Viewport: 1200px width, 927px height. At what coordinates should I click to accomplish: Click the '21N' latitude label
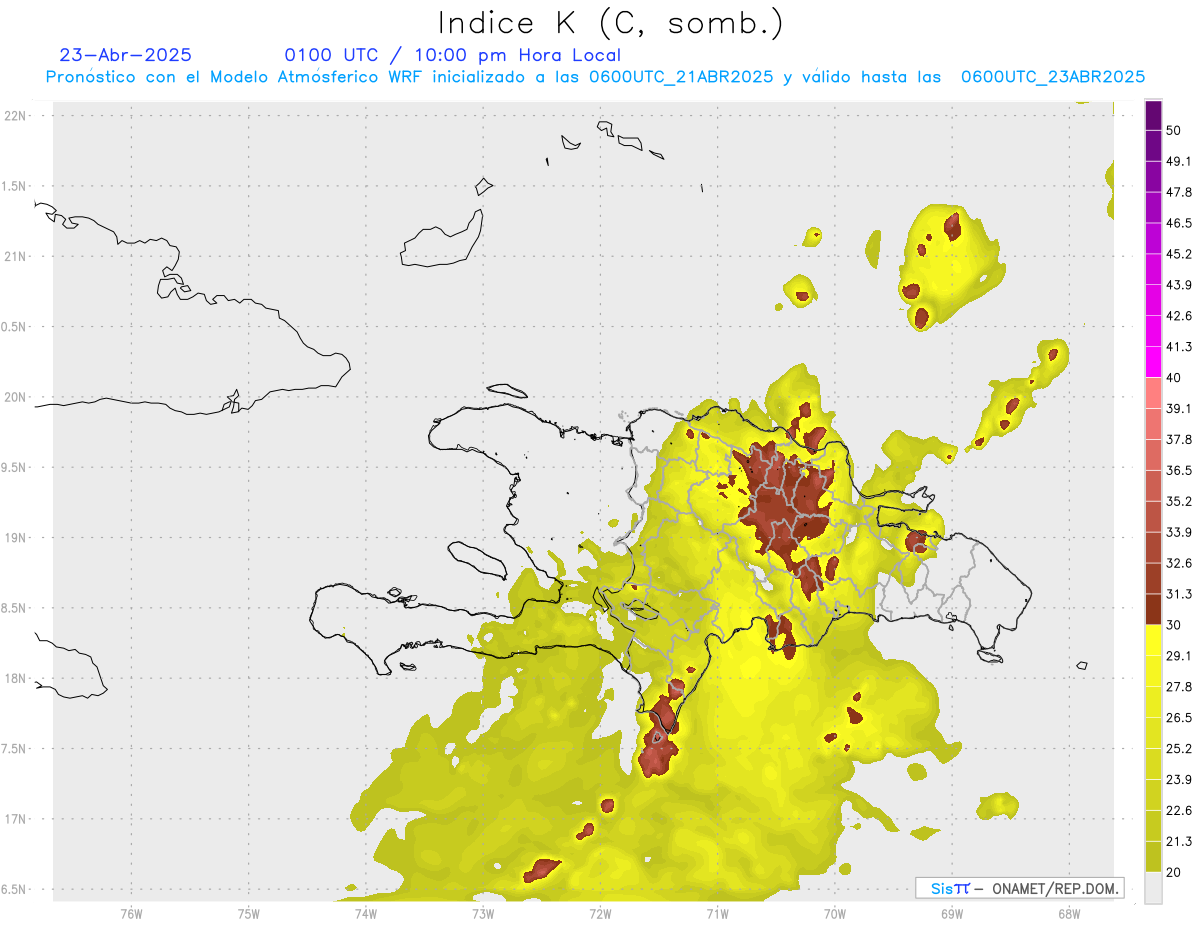(x=17, y=257)
